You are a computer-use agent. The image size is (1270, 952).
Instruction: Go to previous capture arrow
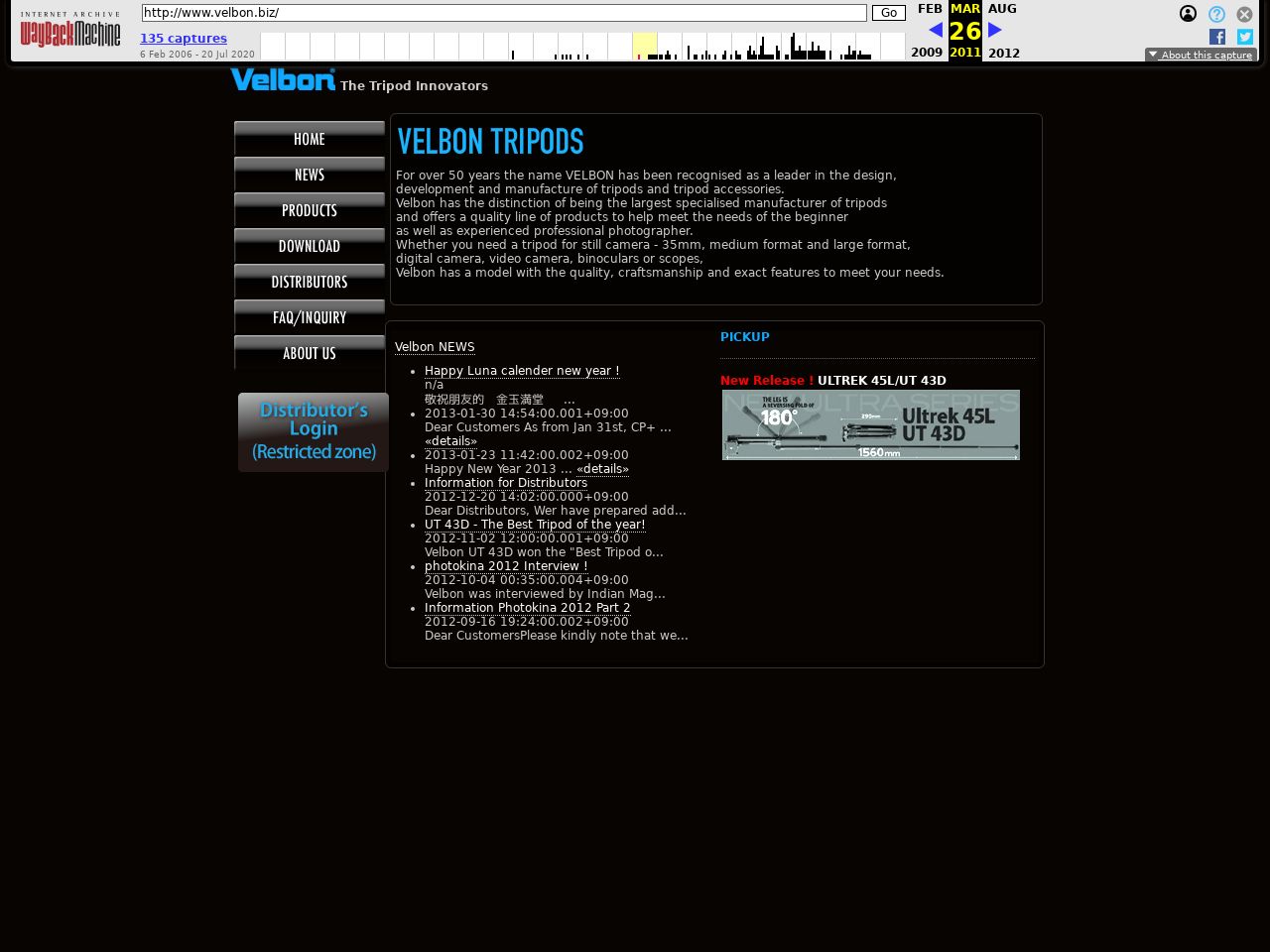click(x=935, y=30)
